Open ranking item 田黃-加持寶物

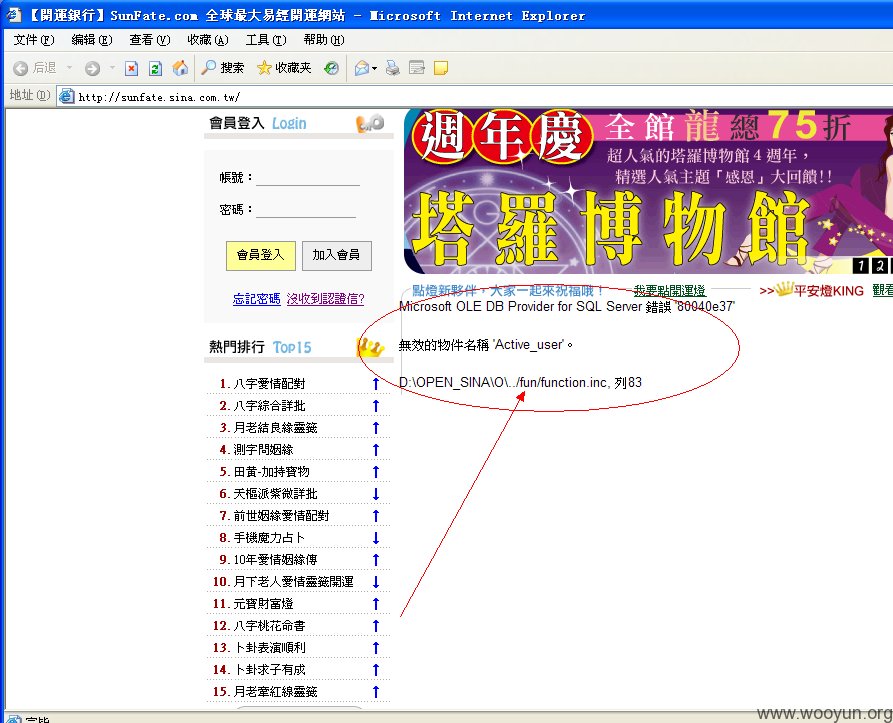[x=272, y=472]
